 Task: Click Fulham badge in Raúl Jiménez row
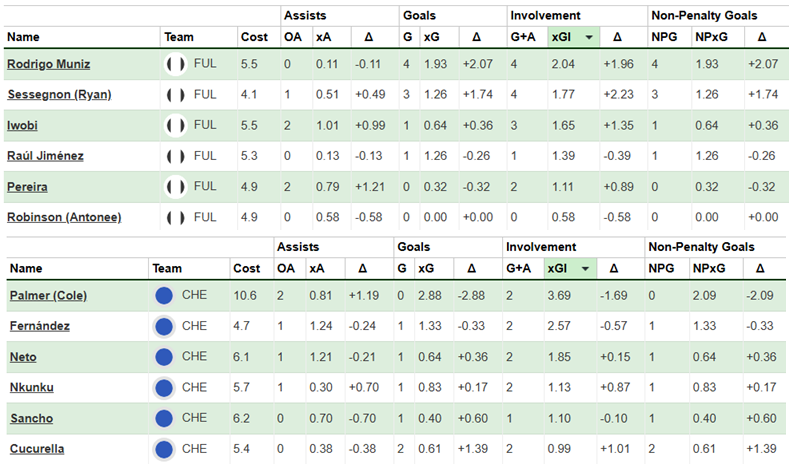pyautogui.click(x=176, y=156)
